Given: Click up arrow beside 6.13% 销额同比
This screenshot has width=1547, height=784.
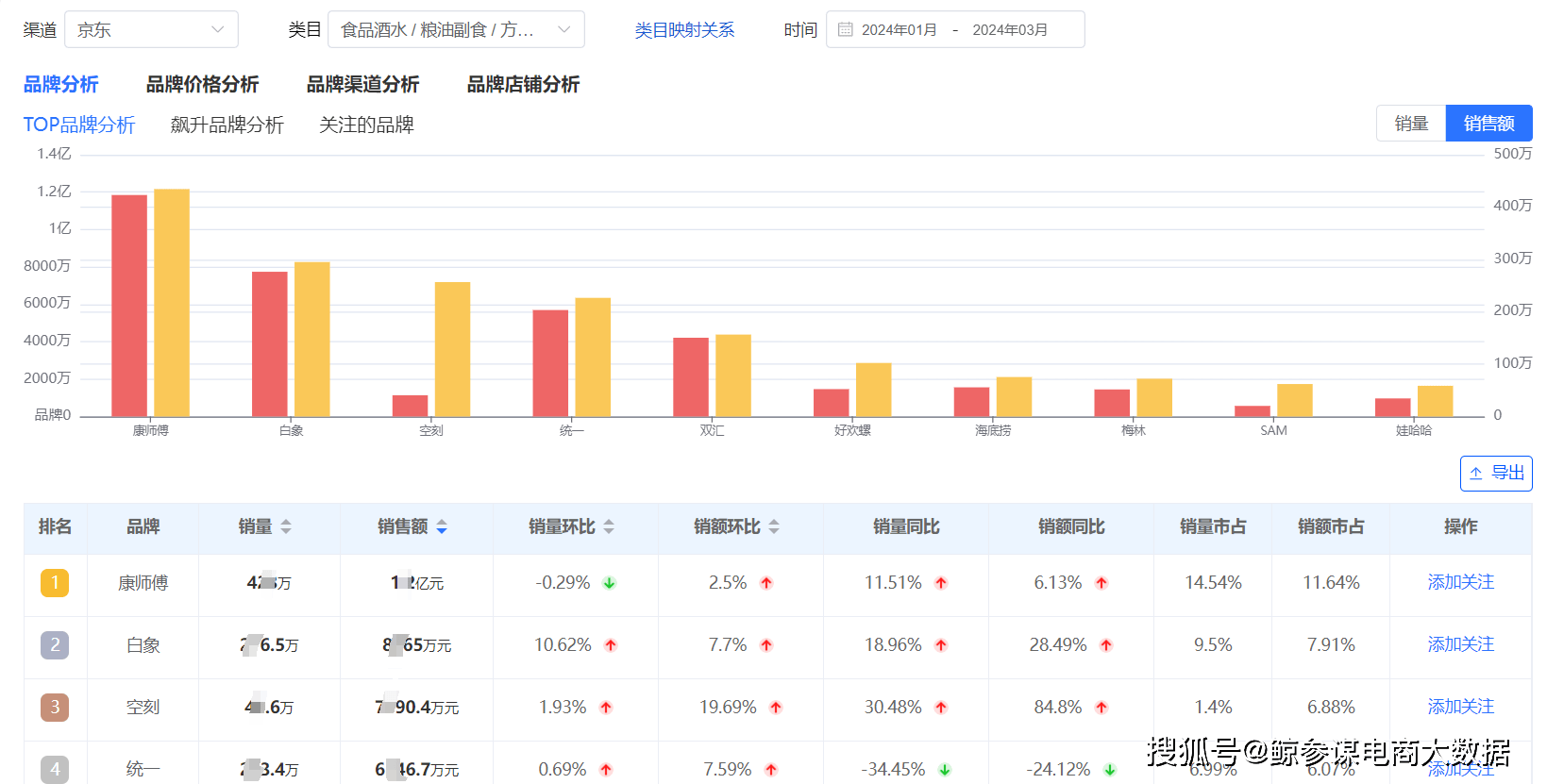Looking at the screenshot, I should (1101, 583).
